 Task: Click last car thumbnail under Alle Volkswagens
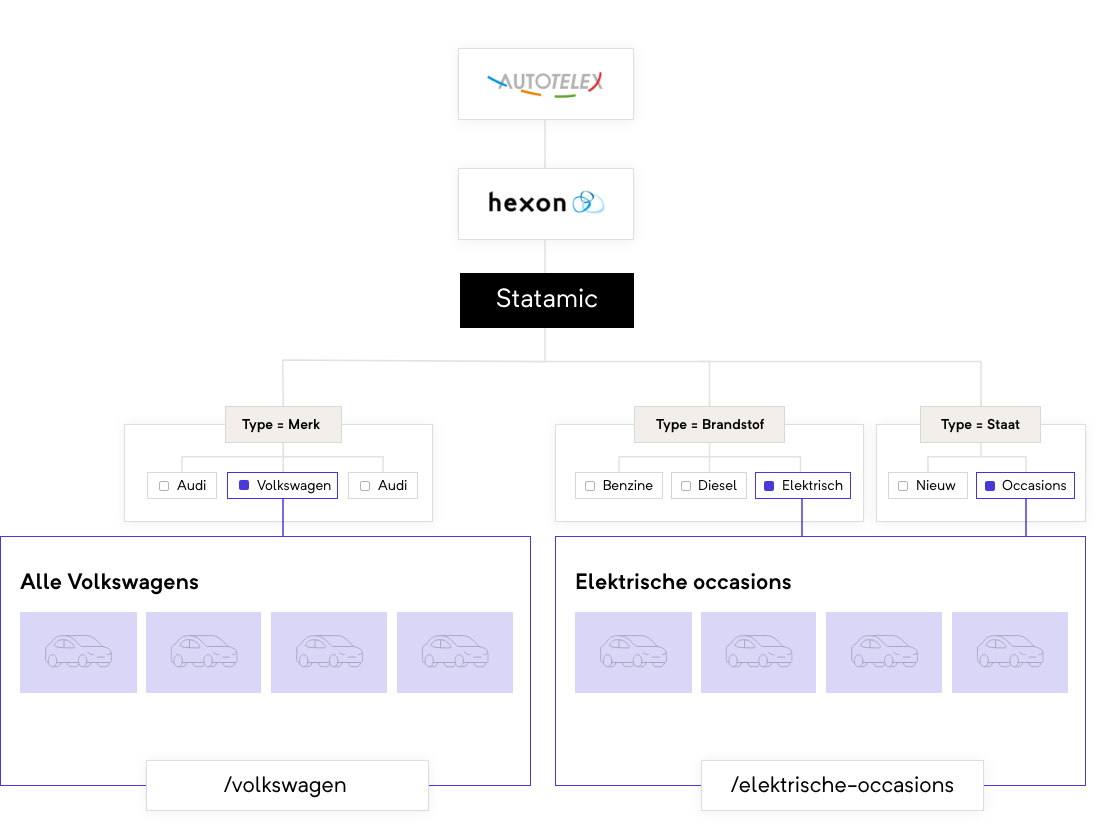coord(455,652)
